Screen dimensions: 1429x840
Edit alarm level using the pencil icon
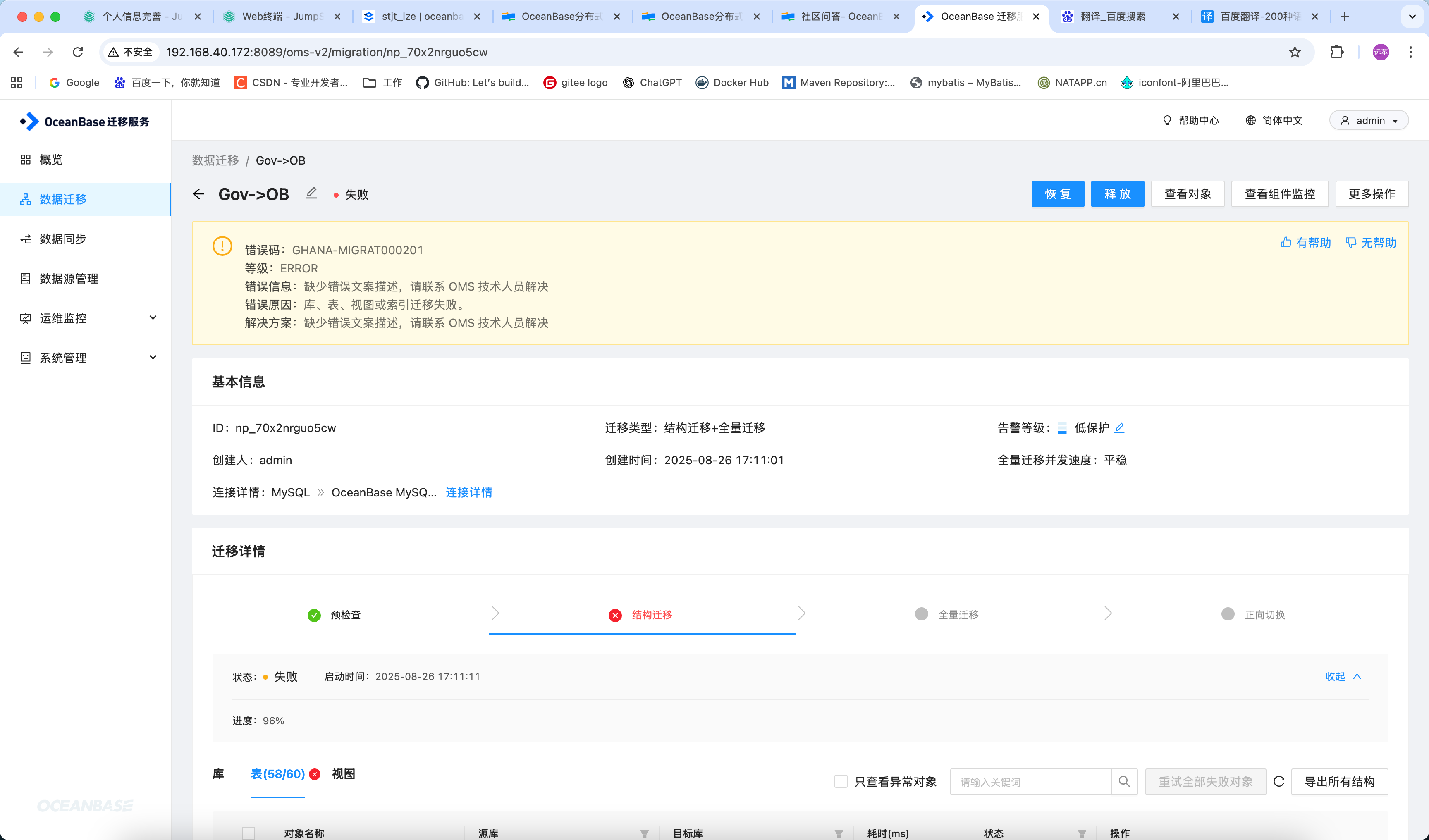(x=1119, y=428)
